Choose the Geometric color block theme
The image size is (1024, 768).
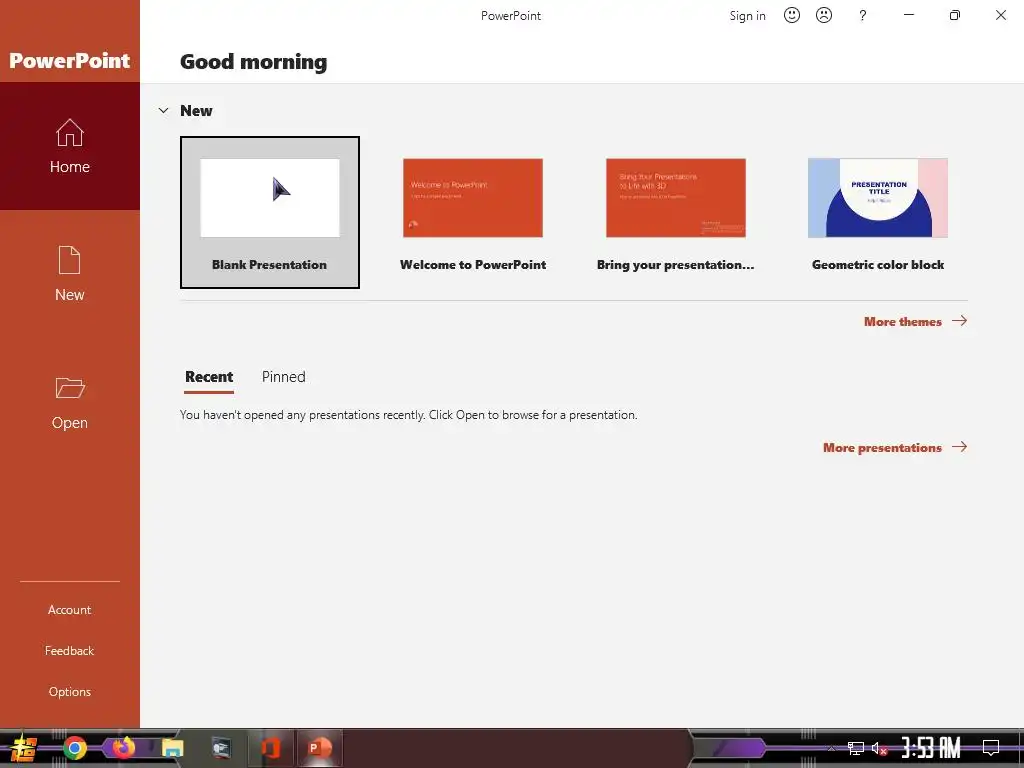click(878, 212)
